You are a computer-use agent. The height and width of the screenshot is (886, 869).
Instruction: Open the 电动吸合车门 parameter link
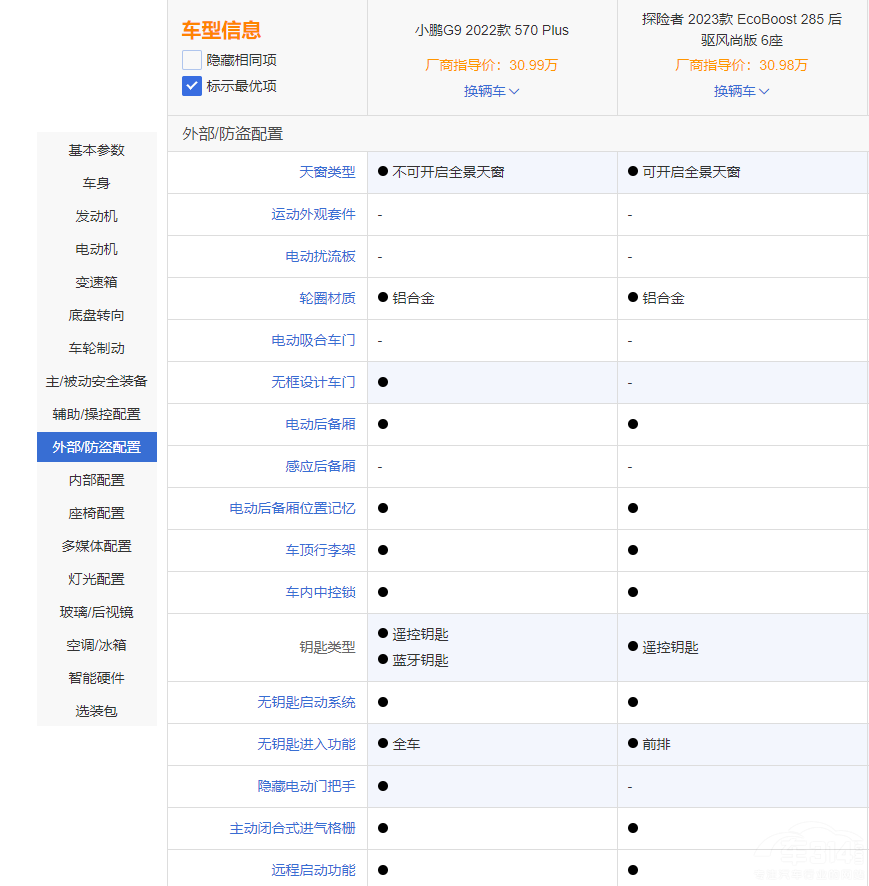click(x=313, y=340)
